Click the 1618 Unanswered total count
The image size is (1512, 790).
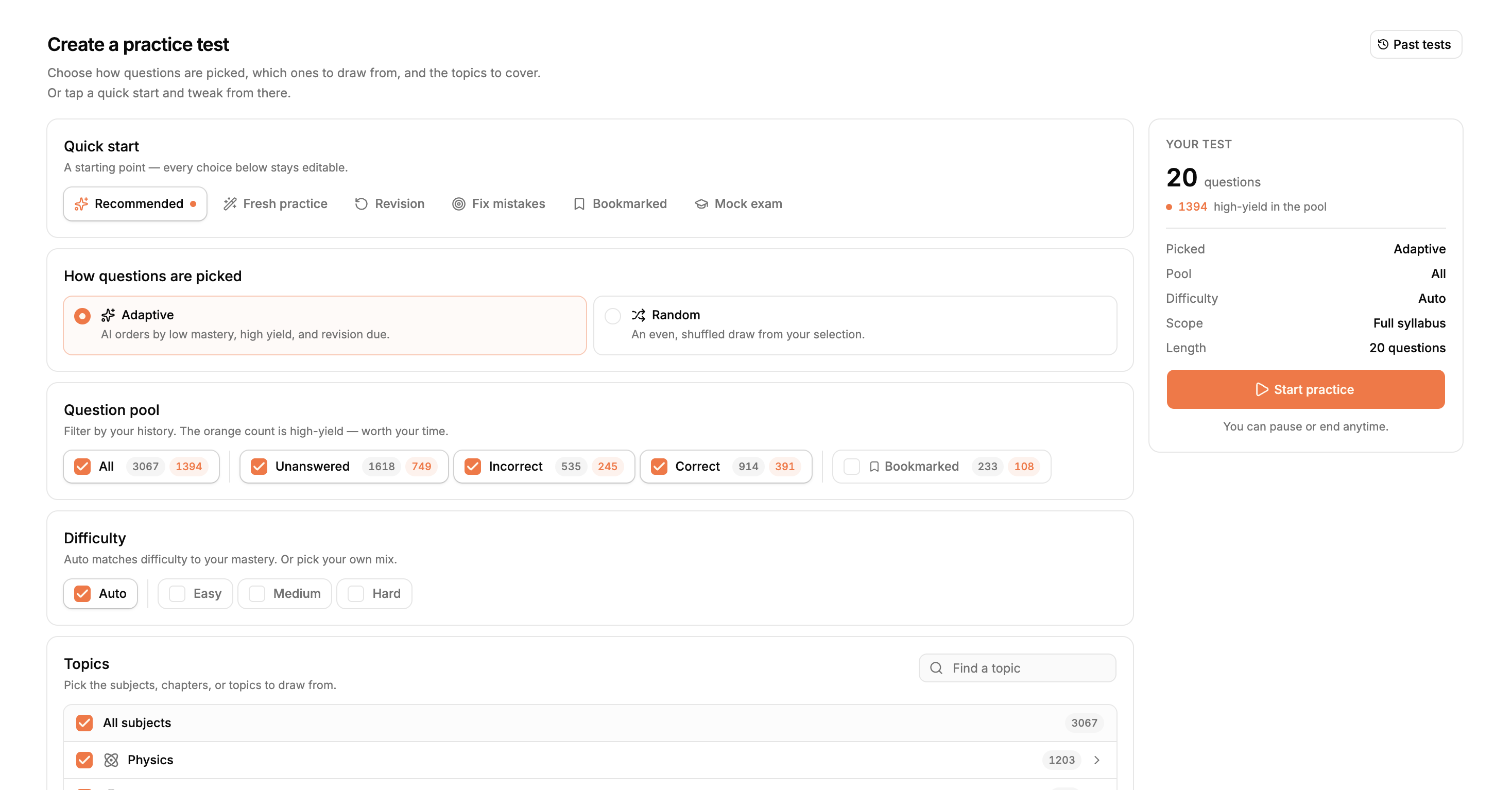pos(381,467)
